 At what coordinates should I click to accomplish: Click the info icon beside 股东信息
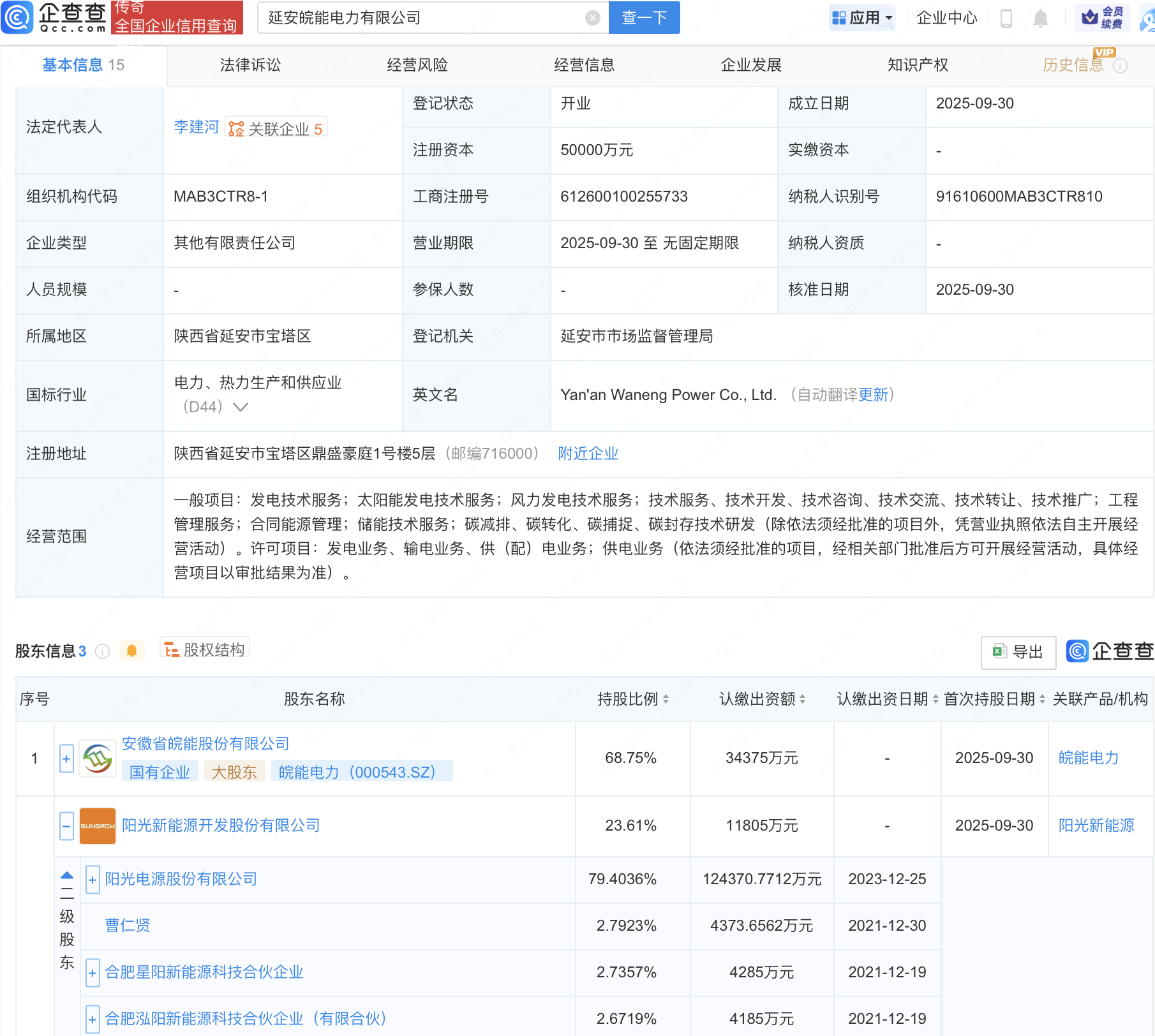point(102,651)
